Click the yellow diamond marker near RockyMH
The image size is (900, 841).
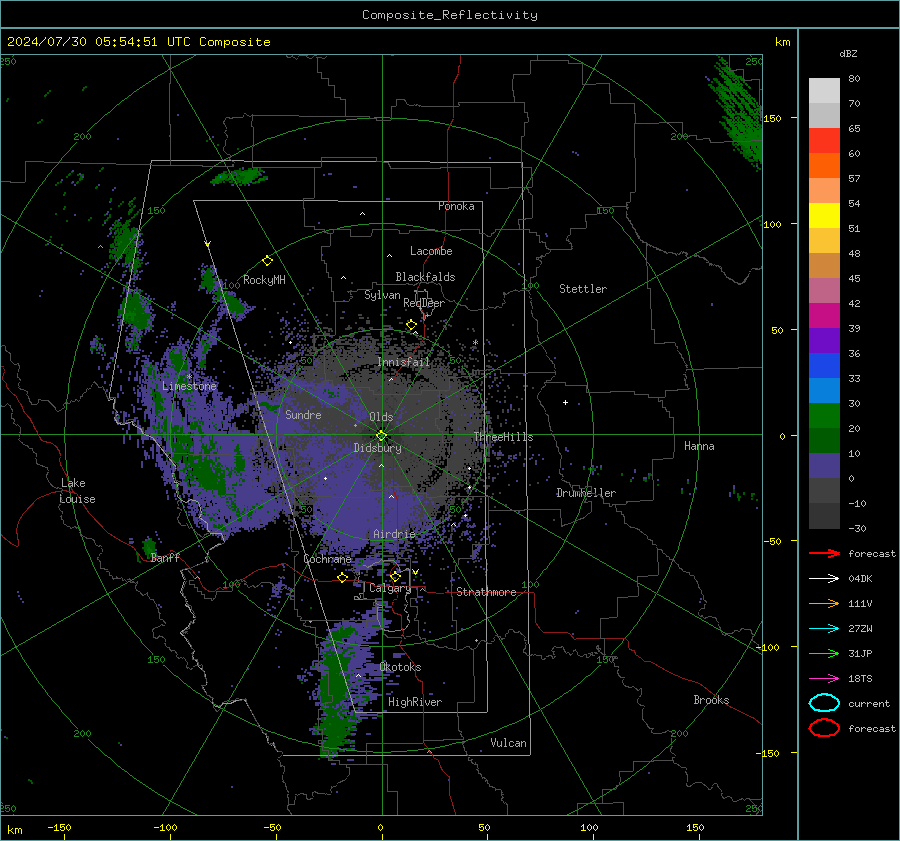point(267,261)
